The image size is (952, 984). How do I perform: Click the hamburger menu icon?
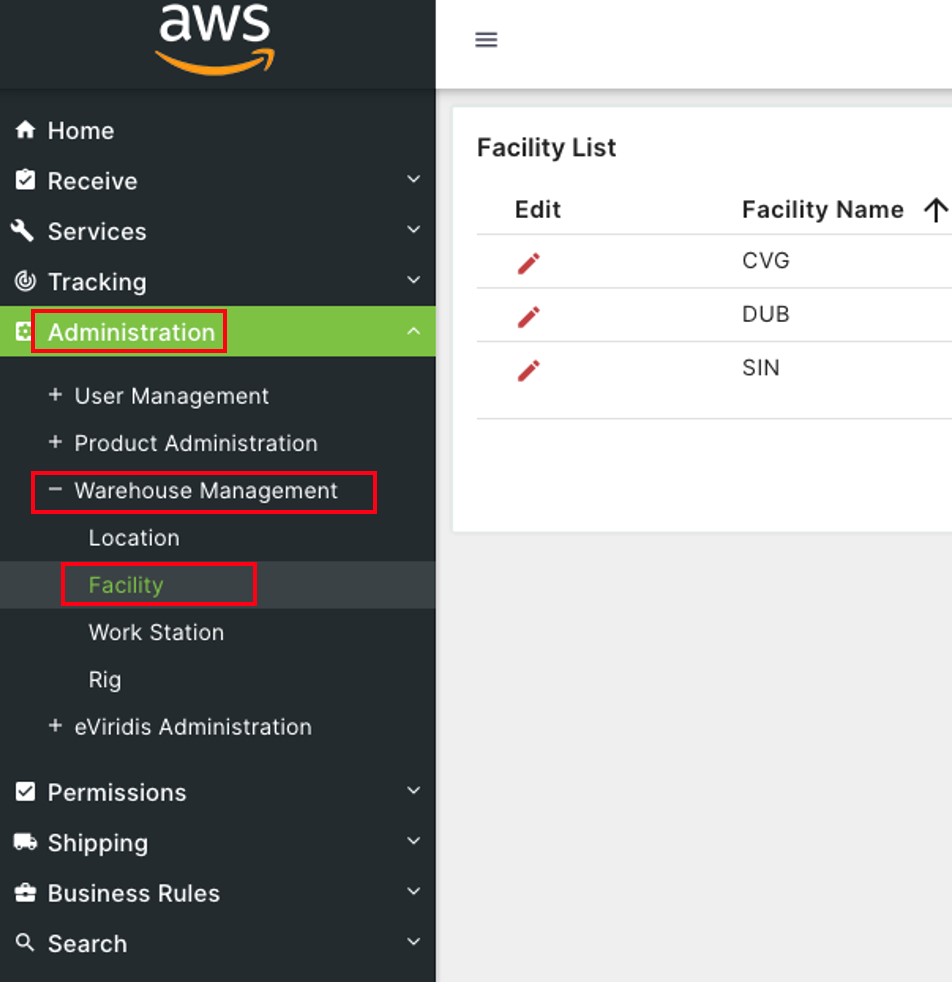point(486,40)
